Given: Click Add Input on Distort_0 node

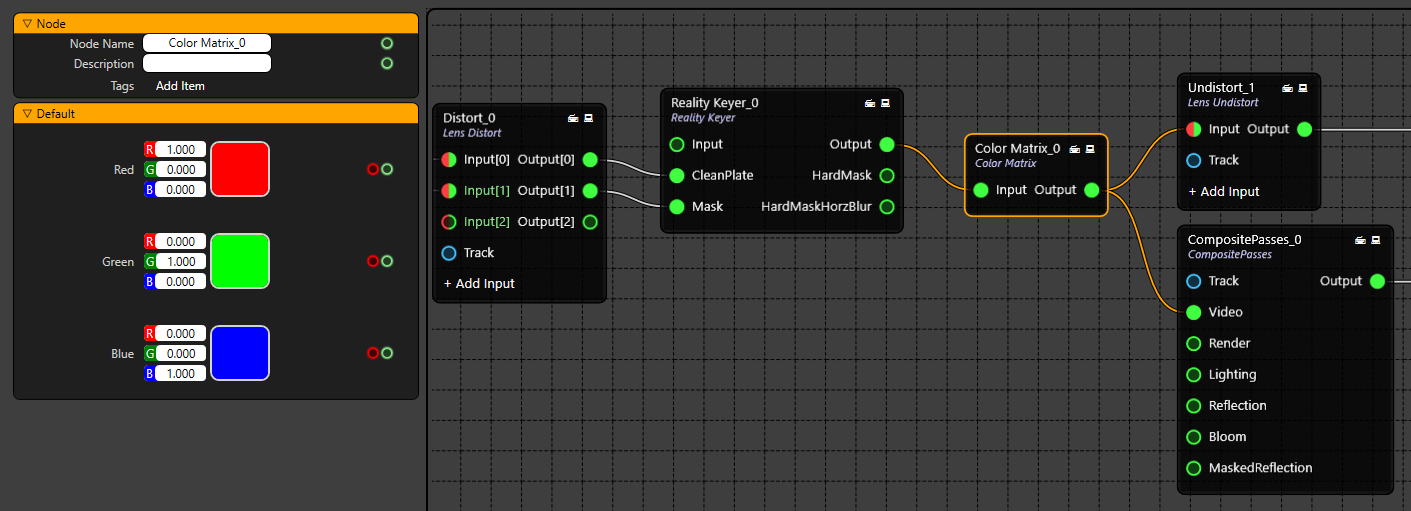Looking at the screenshot, I should (479, 284).
